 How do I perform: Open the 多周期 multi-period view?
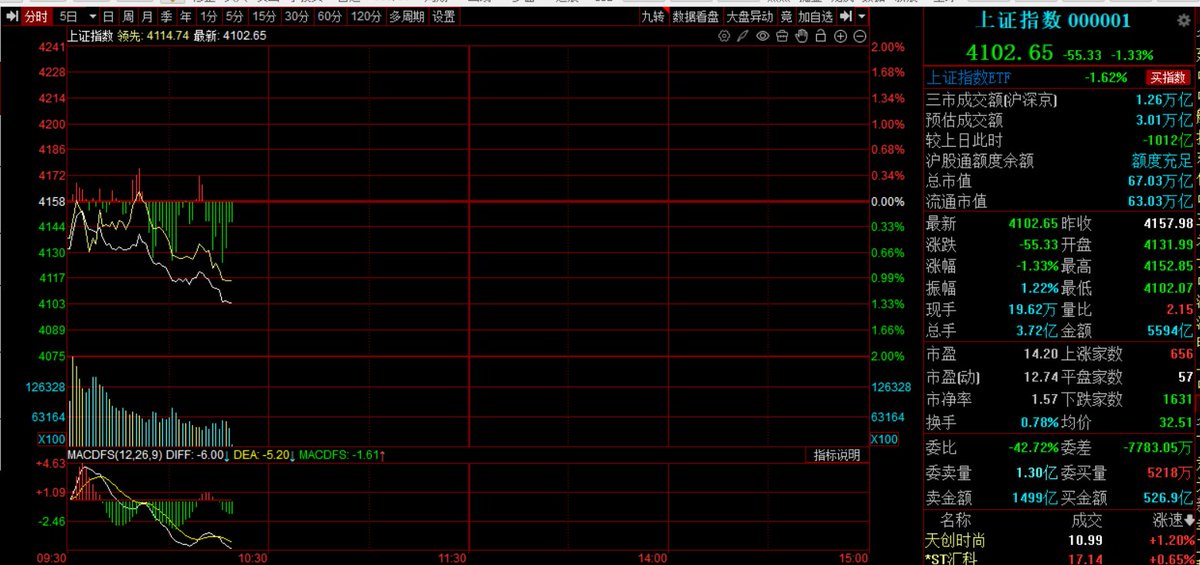click(407, 16)
